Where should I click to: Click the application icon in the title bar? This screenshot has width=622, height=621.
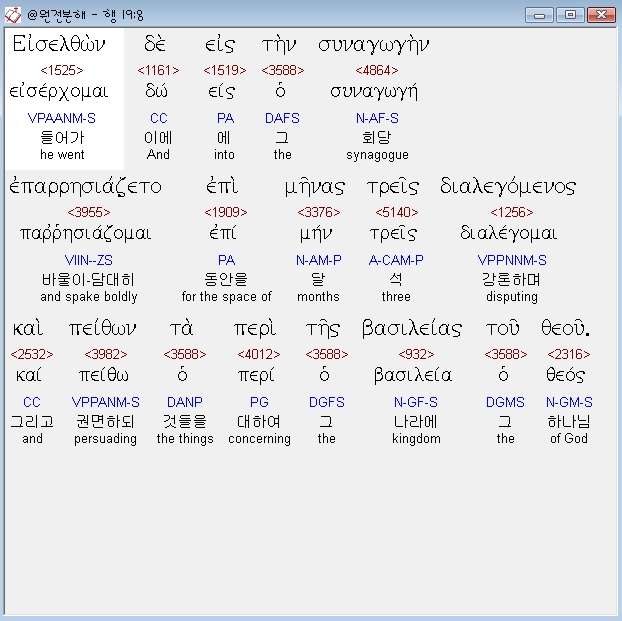pyautogui.click(x=14, y=14)
